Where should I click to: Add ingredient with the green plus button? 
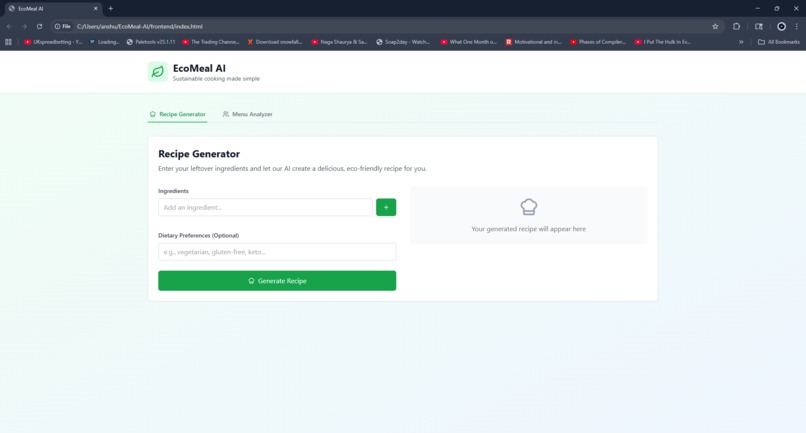(x=386, y=207)
